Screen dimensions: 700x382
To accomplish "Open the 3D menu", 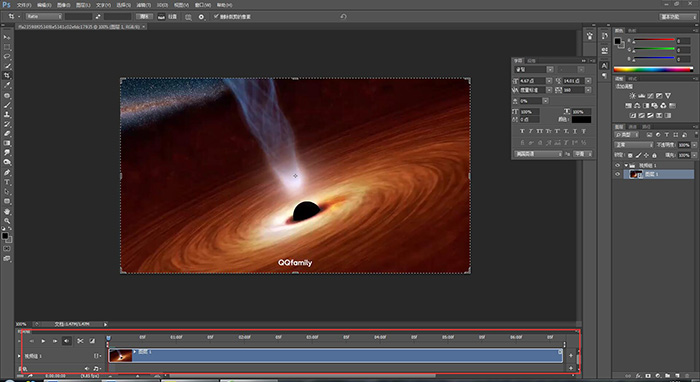I will 162,5.
